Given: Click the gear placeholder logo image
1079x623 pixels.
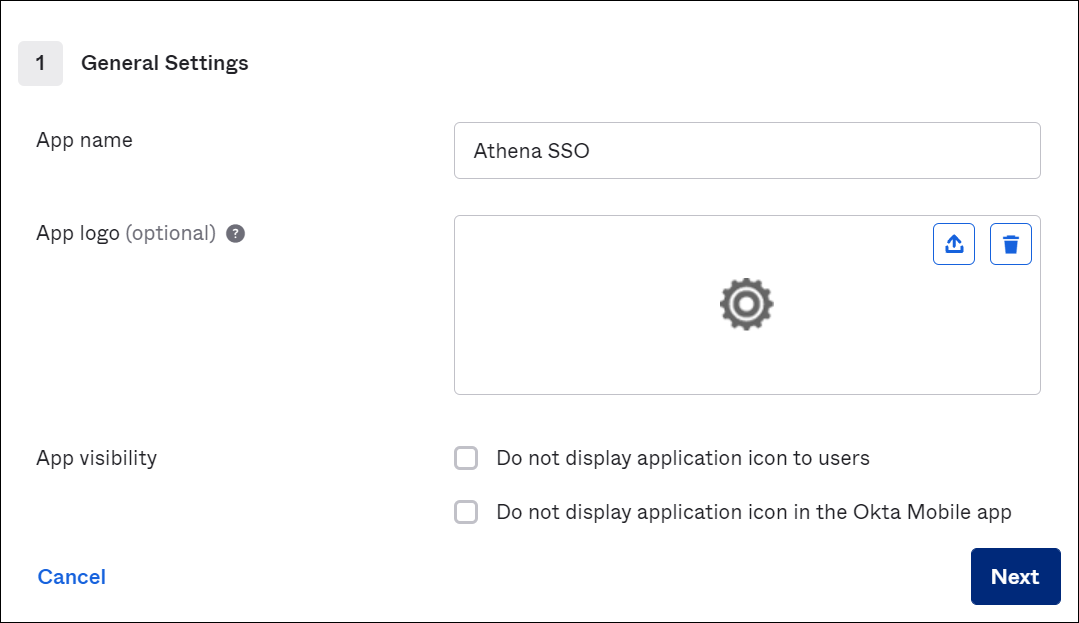Looking at the screenshot, I should pos(746,304).
